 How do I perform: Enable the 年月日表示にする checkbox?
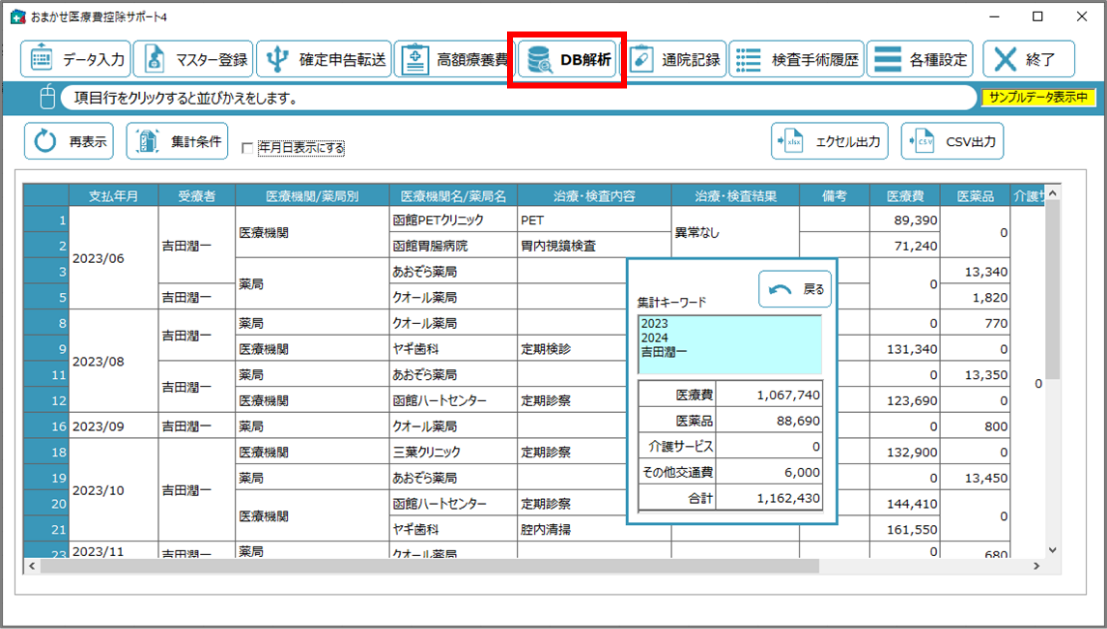[248, 148]
